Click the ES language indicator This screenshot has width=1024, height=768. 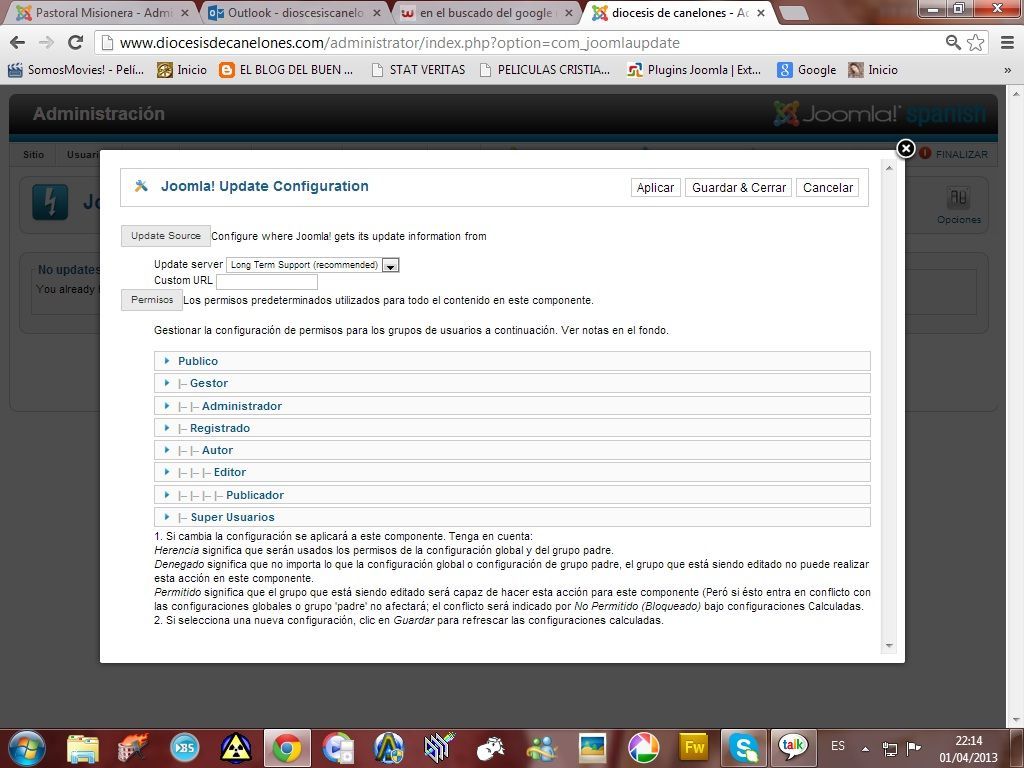838,746
